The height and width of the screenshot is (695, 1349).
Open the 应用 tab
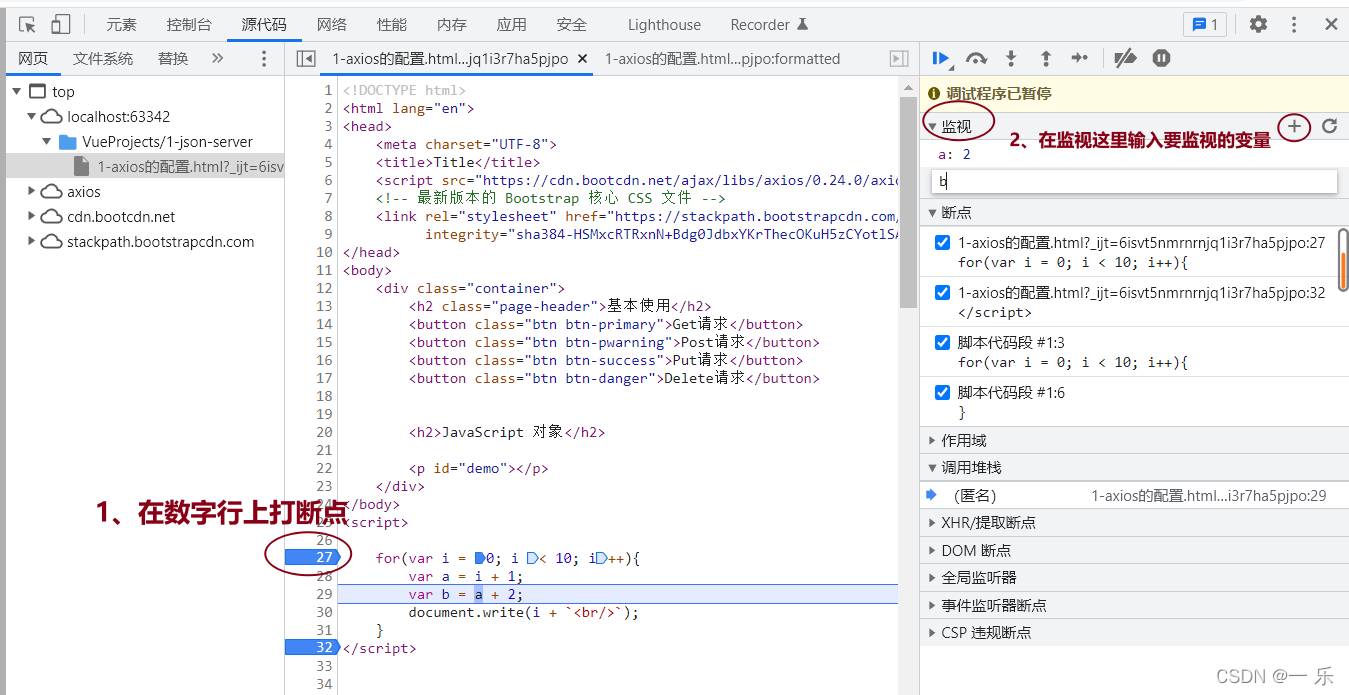(x=511, y=25)
